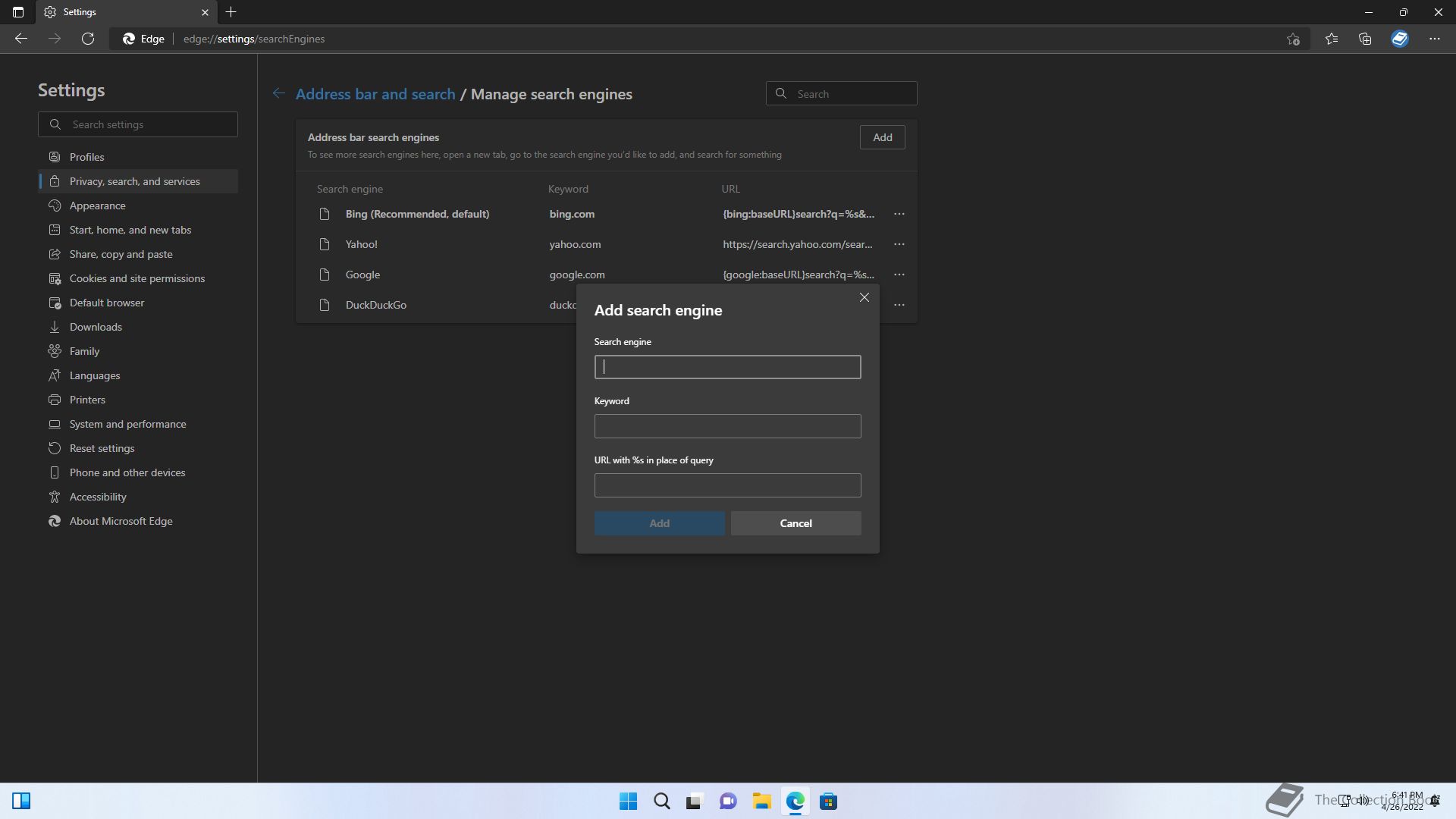The height and width of the screenshot is (819, 1456).
Task: Open the Favorites list icon
Action: tap(1332, 39)
